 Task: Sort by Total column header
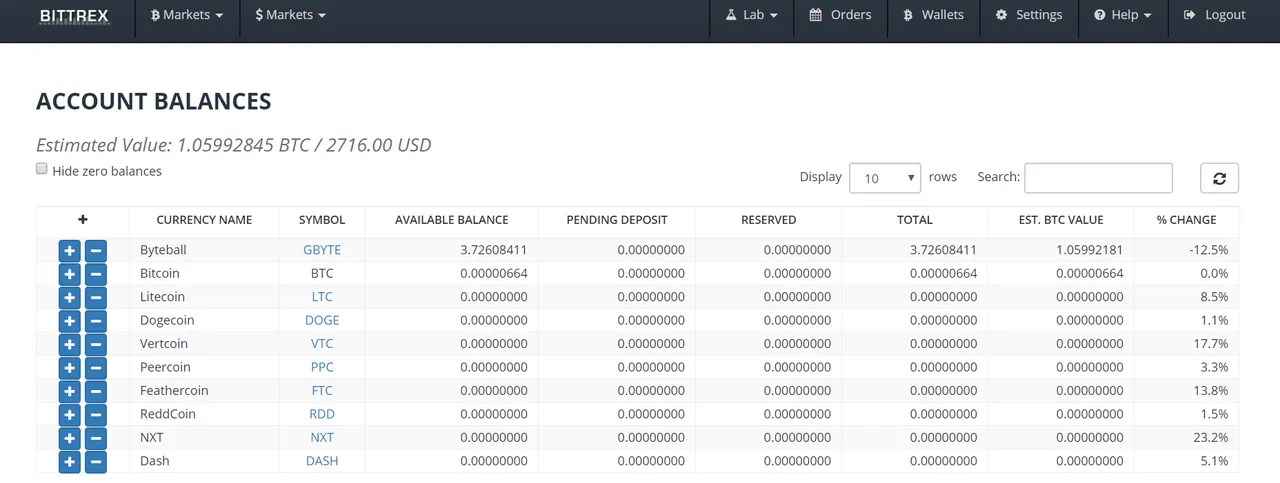point(915,220)
